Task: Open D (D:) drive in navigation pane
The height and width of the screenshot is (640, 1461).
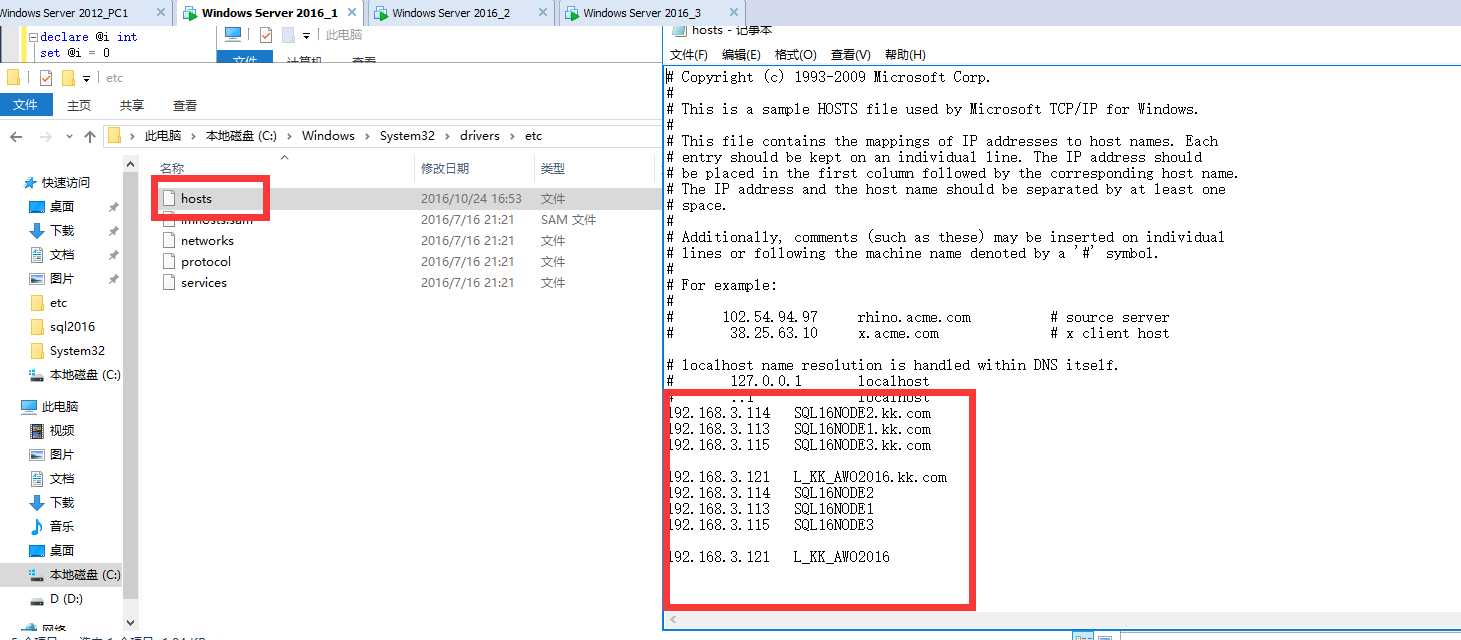Action: 66,599
